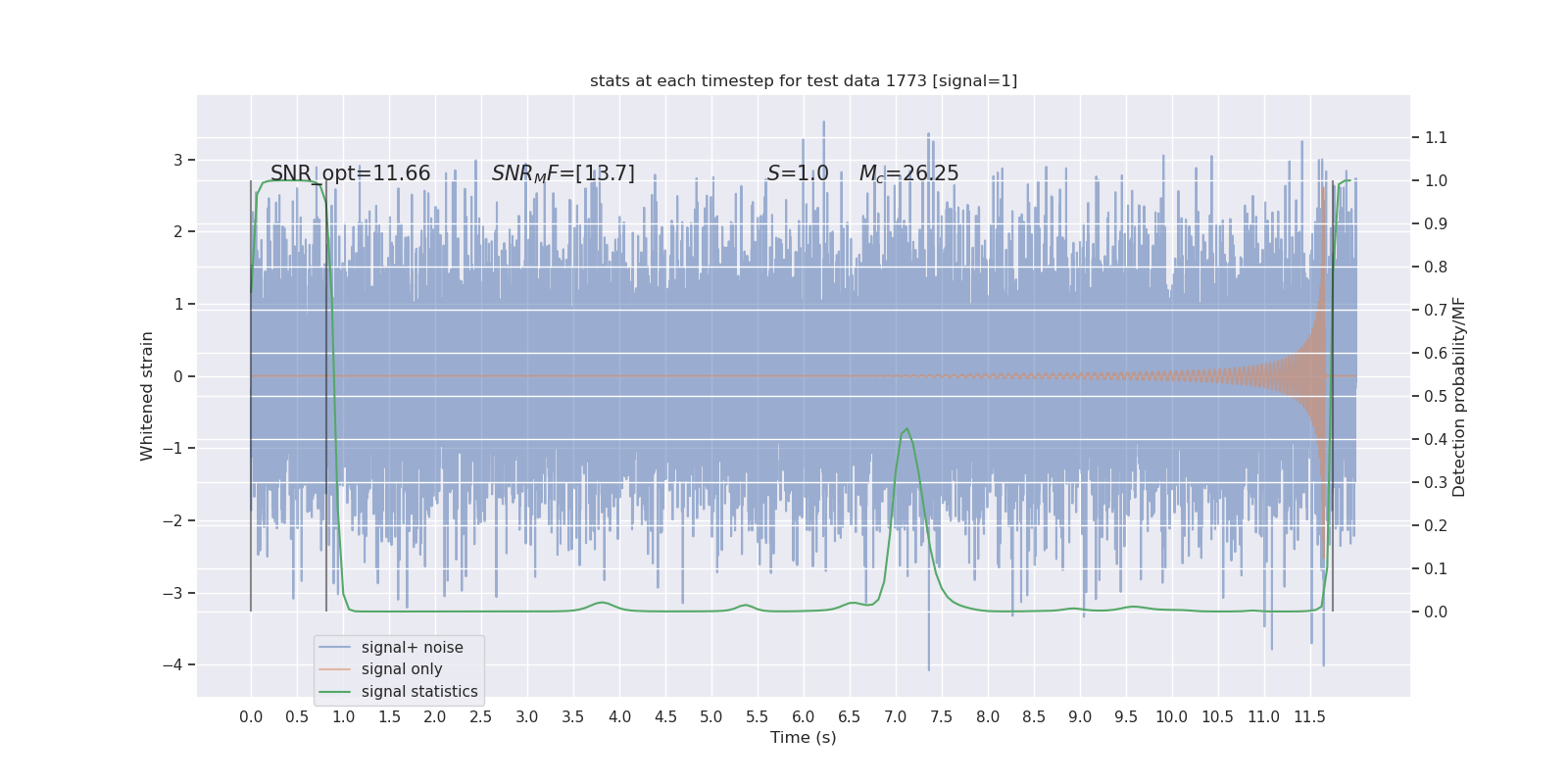Click the orange line swatch in legend

coord(334,669)
